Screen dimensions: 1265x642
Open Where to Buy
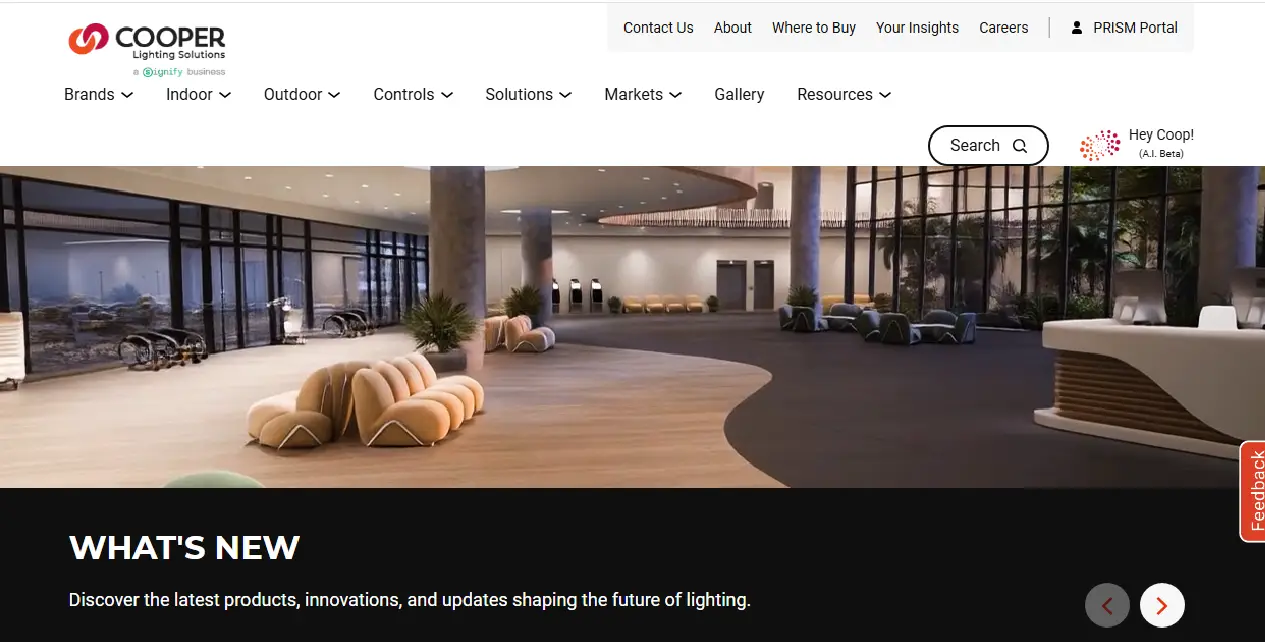tap(814, 28)
